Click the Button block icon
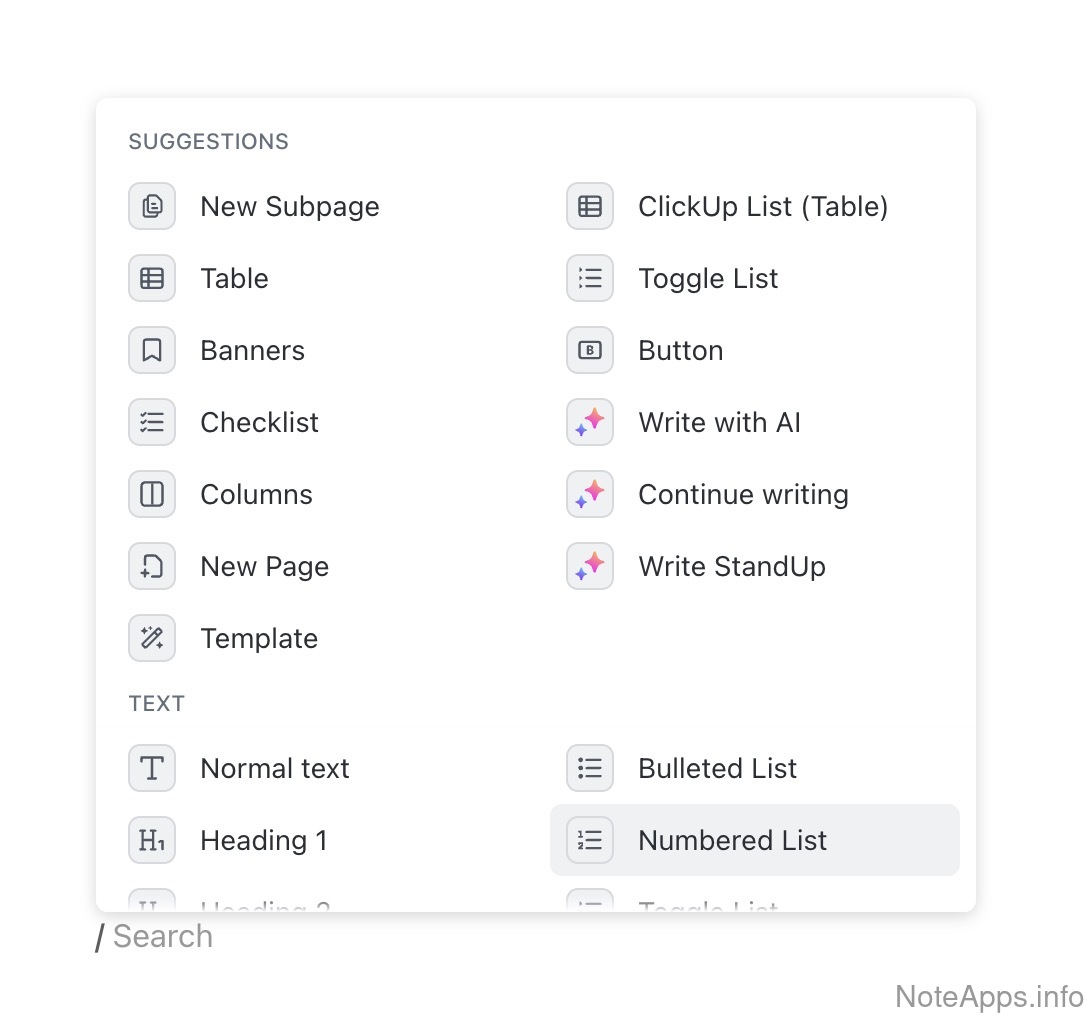Screen dimensions: 1086x1016 click(x=590, y=351)
